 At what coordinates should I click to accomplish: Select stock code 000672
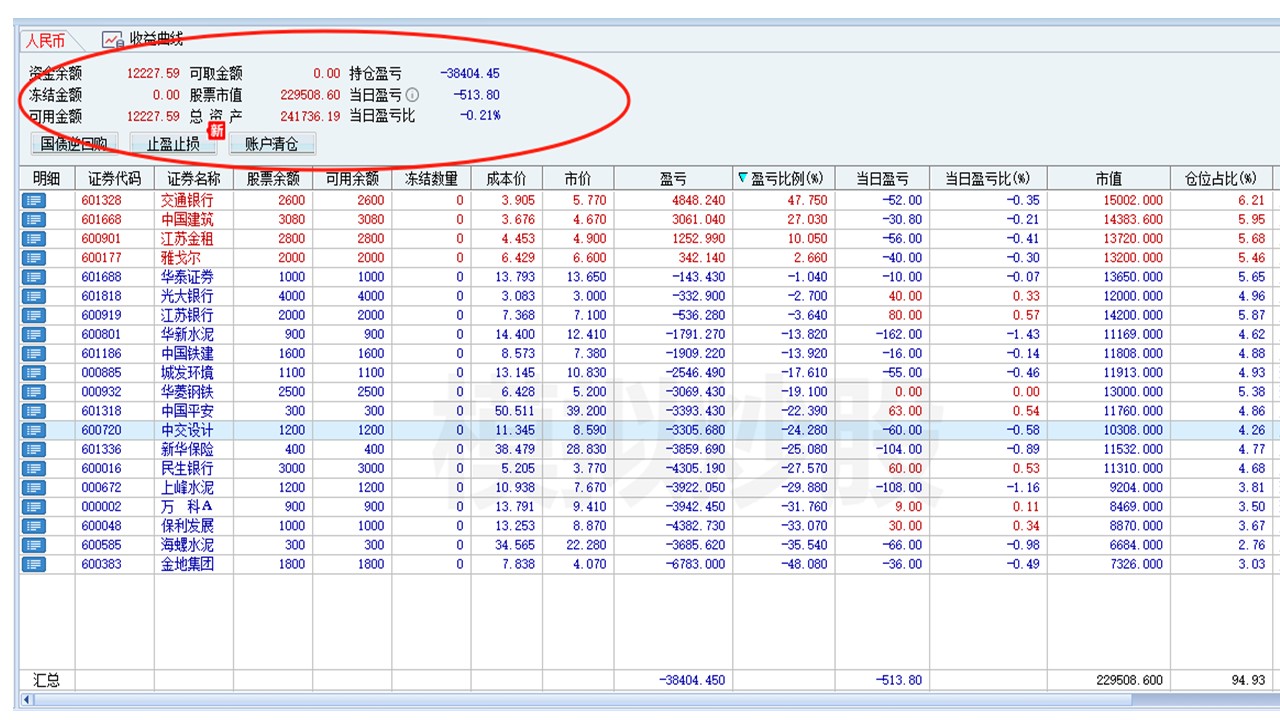[101, 488]
